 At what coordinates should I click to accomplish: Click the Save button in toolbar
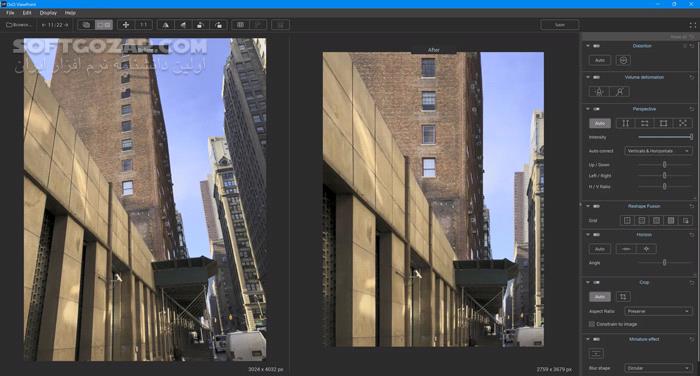559,25
